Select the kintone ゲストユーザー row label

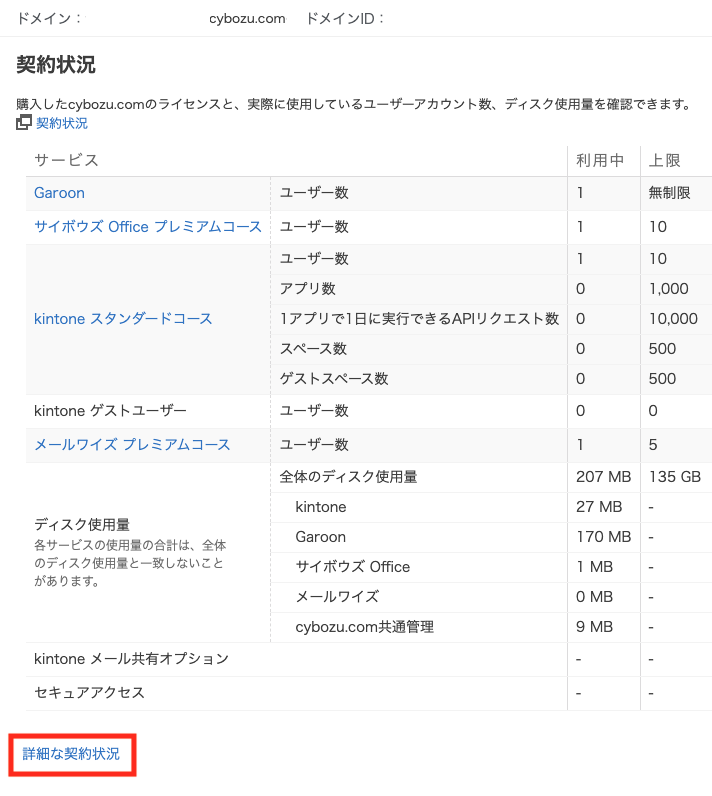click(110, 411)
